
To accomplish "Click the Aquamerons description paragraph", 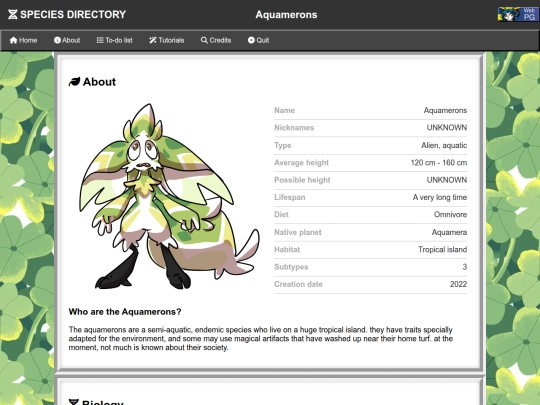I will pos(260,339).
